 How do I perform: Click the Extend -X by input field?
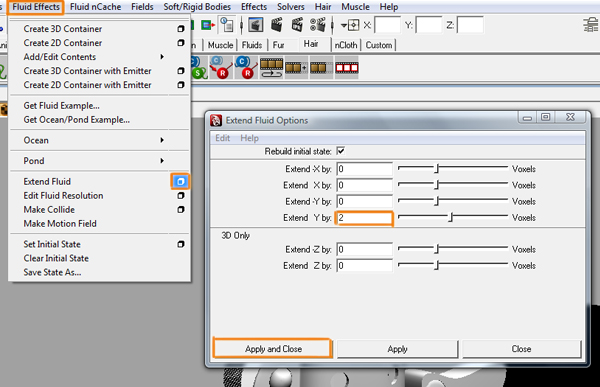pyautogui.click(x=364, y=169)
